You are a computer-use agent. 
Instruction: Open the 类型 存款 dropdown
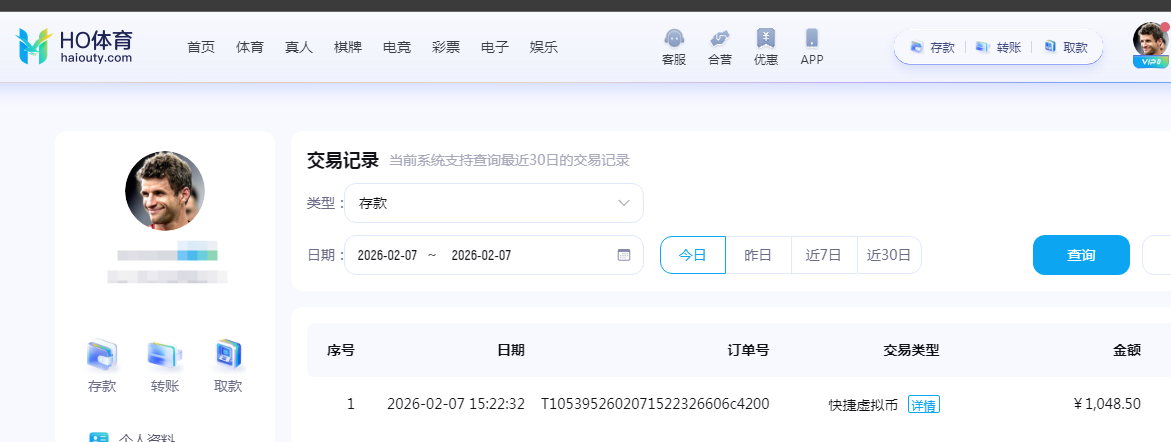click(x=494, y=203)
